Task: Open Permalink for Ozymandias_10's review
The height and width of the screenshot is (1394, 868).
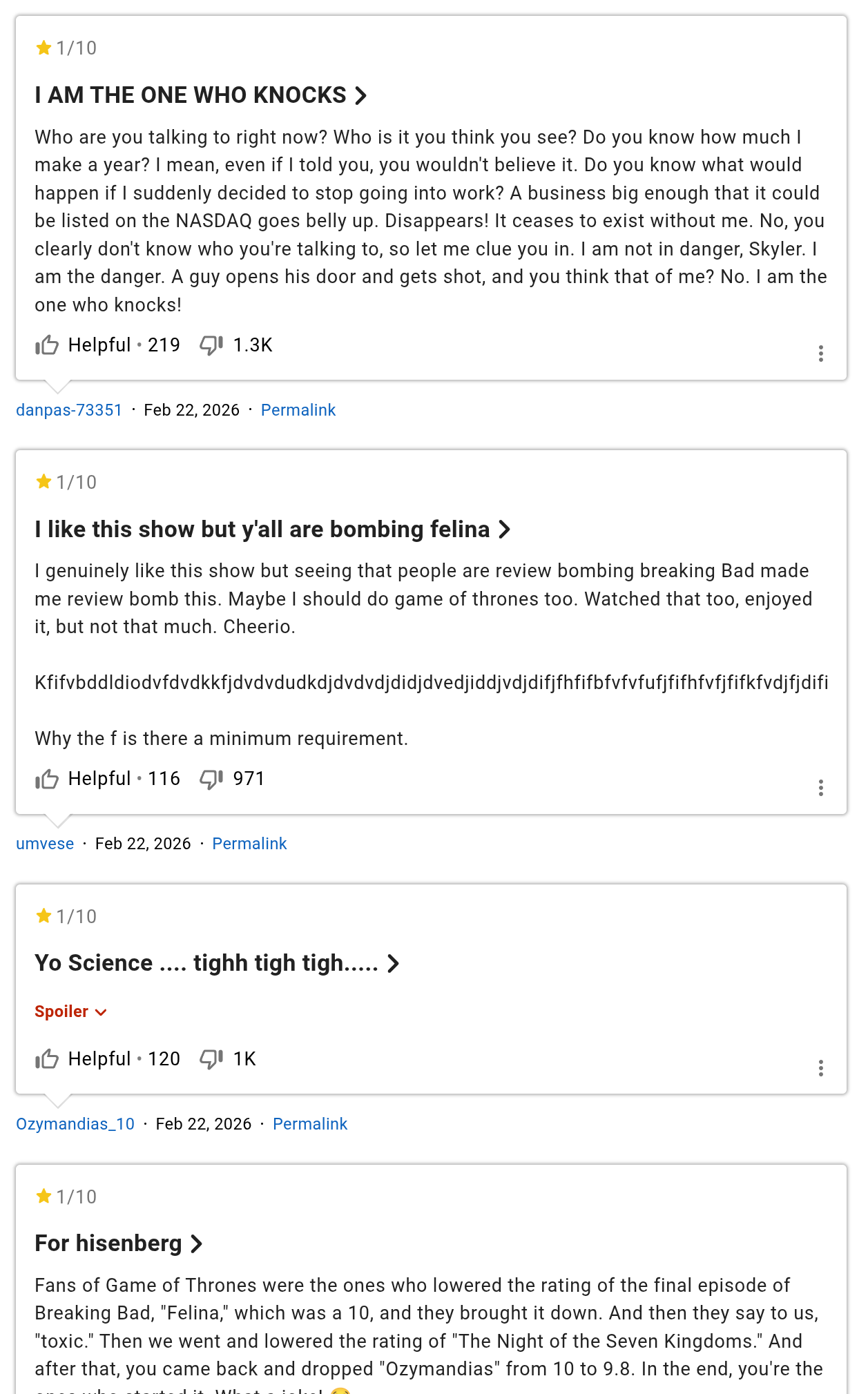Action: [x=310, y=1124]
